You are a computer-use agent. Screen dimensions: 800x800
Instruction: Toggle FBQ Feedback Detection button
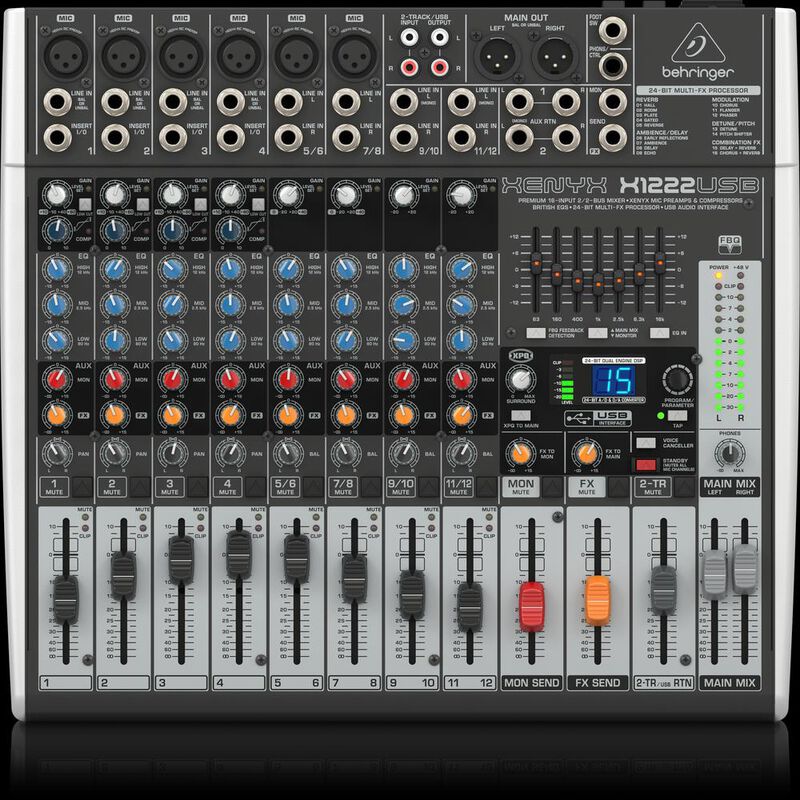(536, 333)
